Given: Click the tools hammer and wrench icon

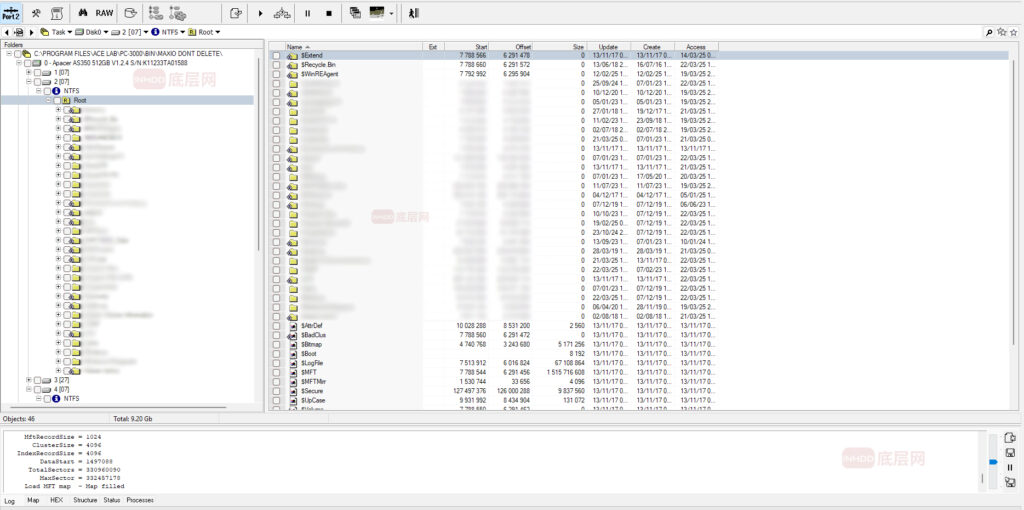Looking at the screenshot, I should tap(35, 13).
